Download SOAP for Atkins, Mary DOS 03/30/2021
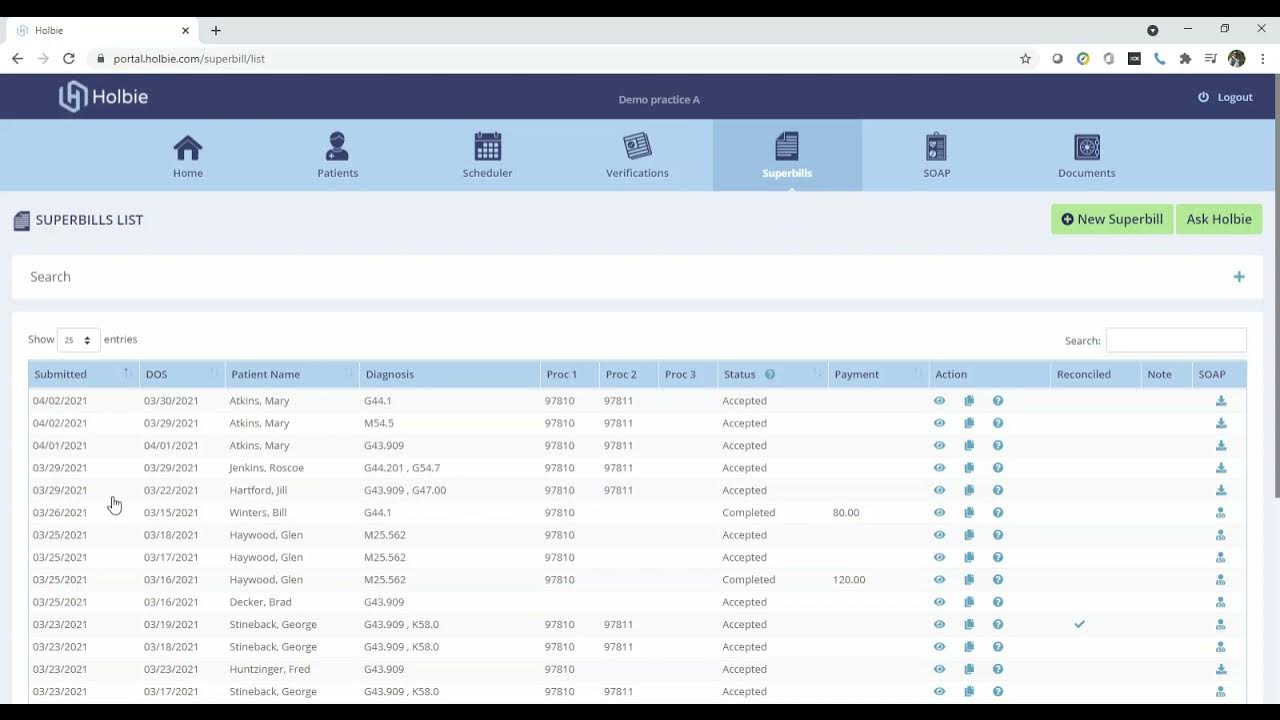This screenshot has height=720, width=1280. point(1221,401)
